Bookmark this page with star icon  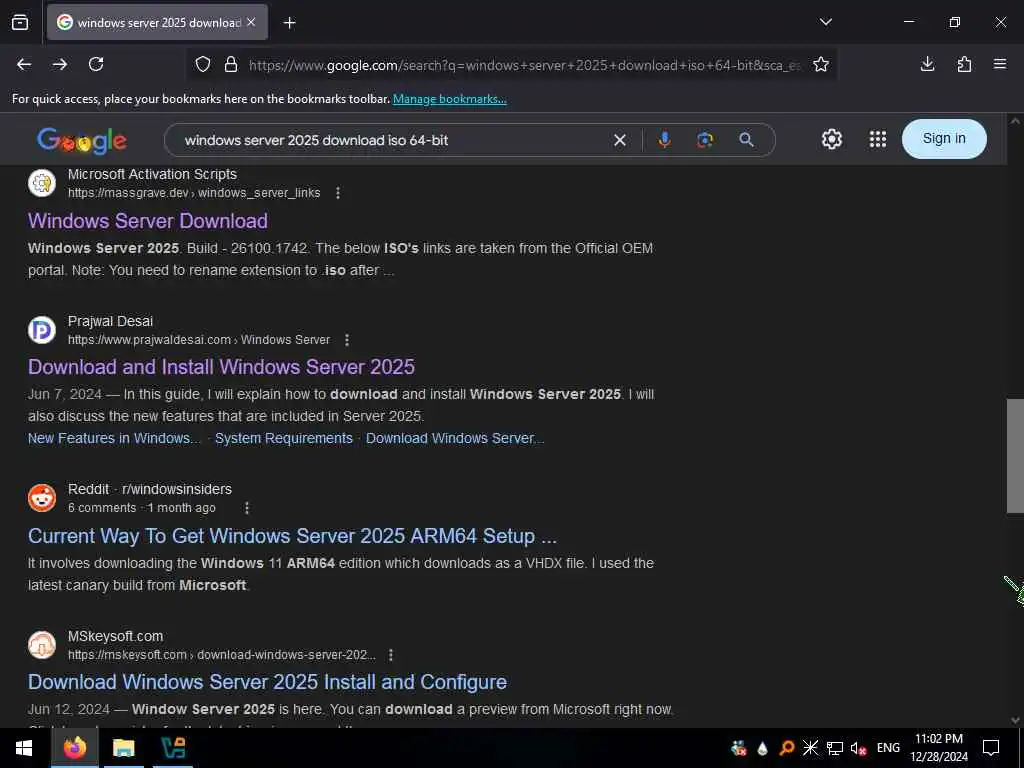tap(821, 65)
